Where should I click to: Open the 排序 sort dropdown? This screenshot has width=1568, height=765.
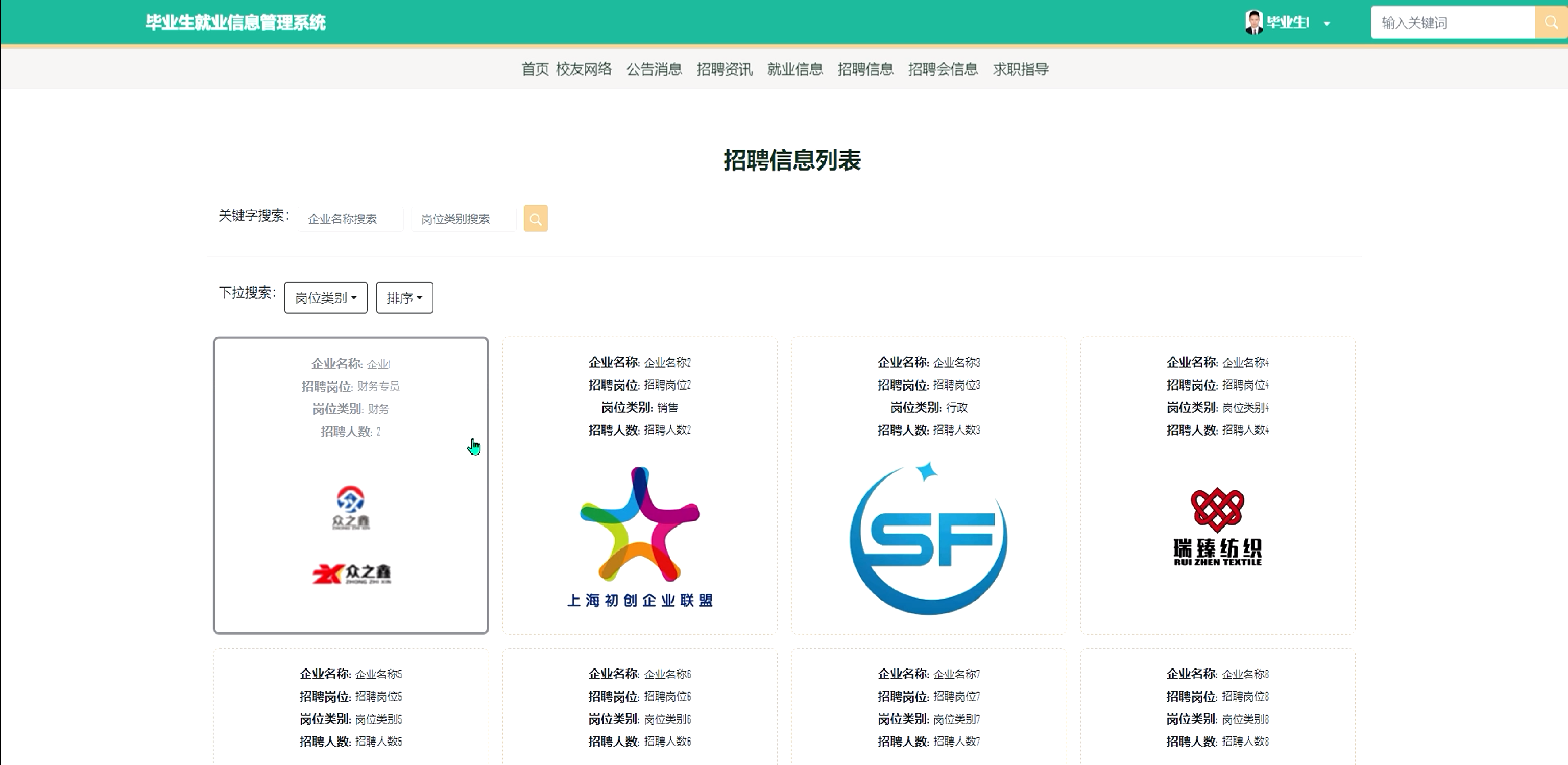click(404, 298)
